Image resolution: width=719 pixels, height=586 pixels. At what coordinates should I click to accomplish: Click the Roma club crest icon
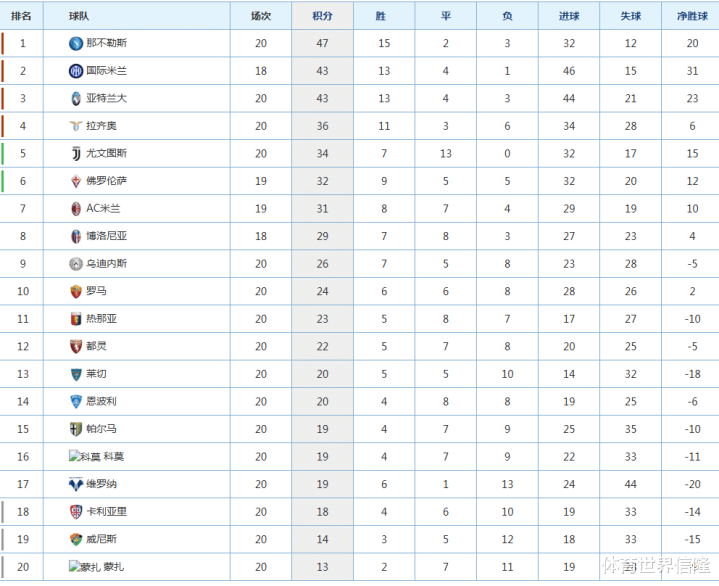pos(76,291)
